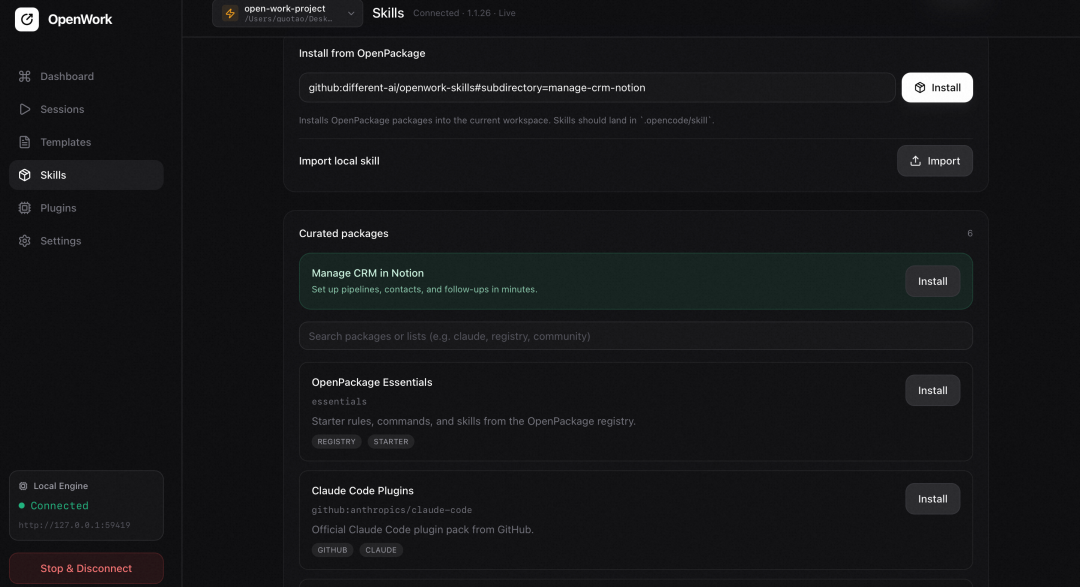Image resolution: width=1080 pixels, height=587 pixels.
Task: Expand the open-work-project workspace dropdown
Action: (351, 13)
